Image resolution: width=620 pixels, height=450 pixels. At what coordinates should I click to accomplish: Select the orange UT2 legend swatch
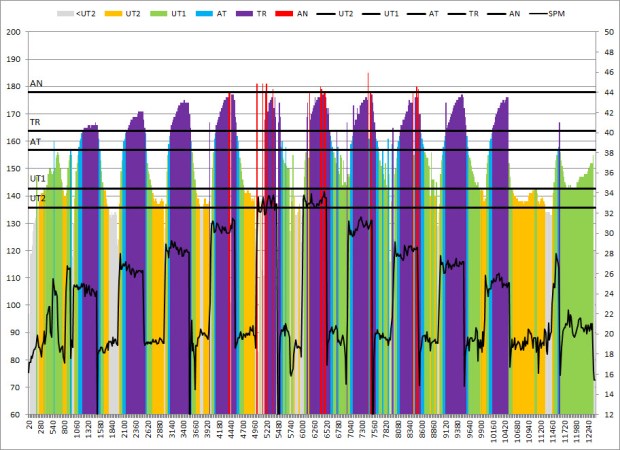coord(117,15)
